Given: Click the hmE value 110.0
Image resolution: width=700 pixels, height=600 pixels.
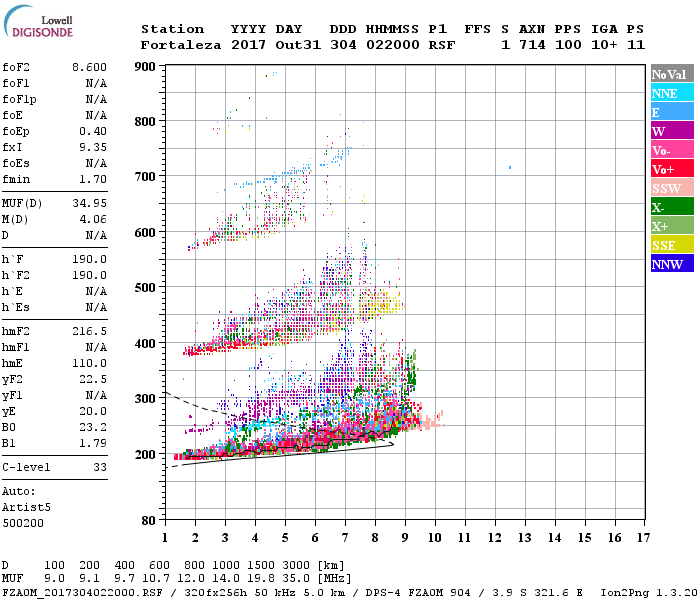Looking at the screenshot, I should click(89, 363).
